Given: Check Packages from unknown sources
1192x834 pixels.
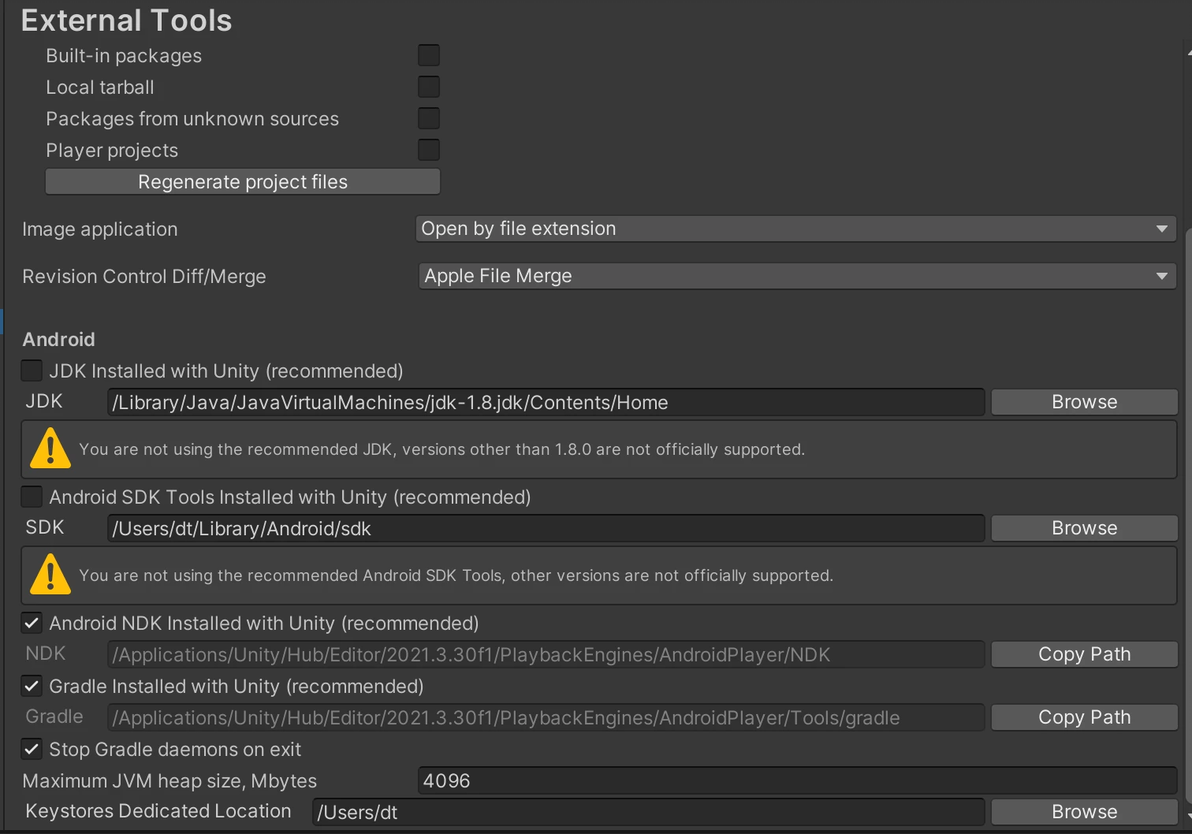Looking at the screenshot, I should tap(429, 119).
